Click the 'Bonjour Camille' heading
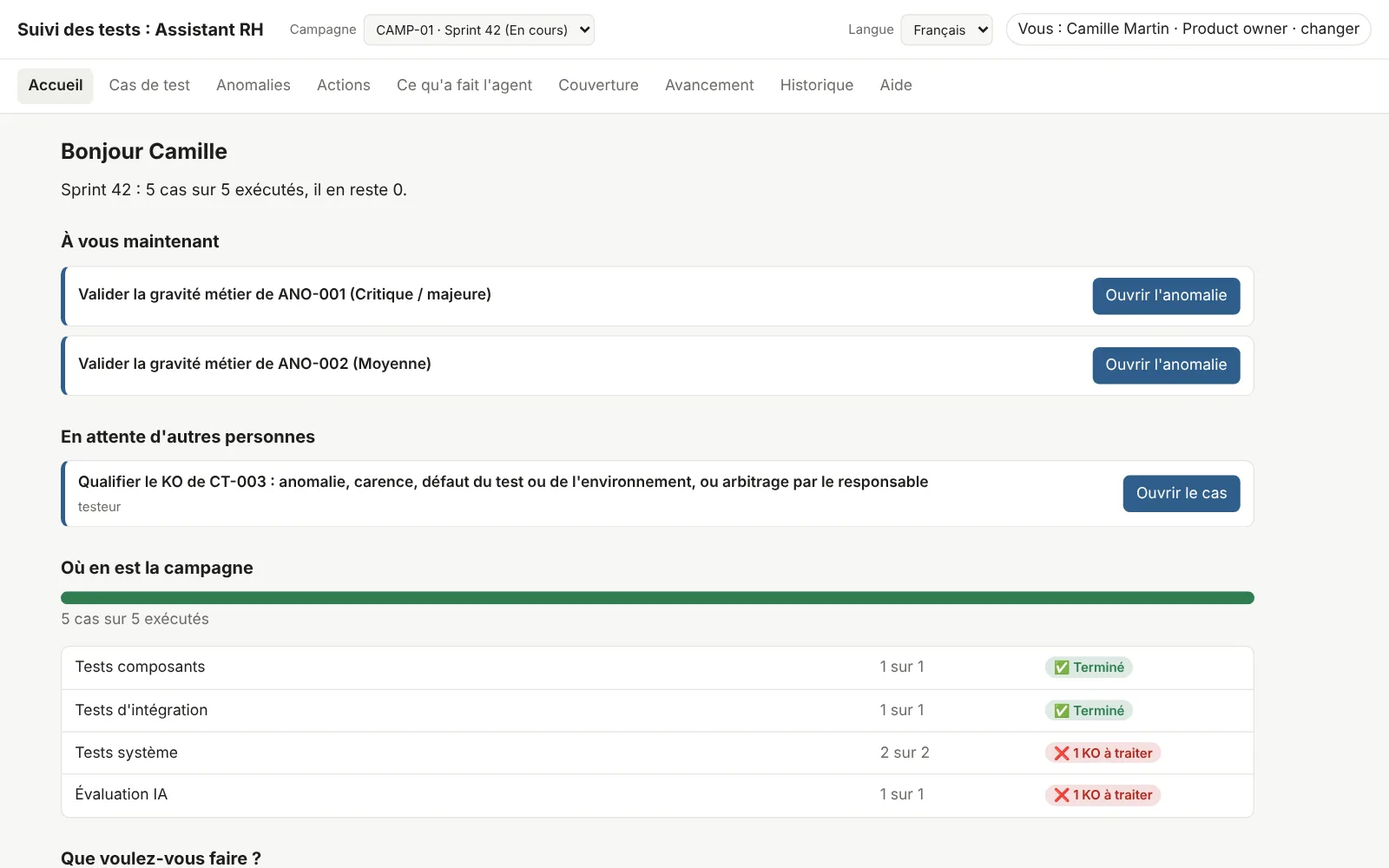The width and height of the screenshot is (1389, 868). (144, 151)
